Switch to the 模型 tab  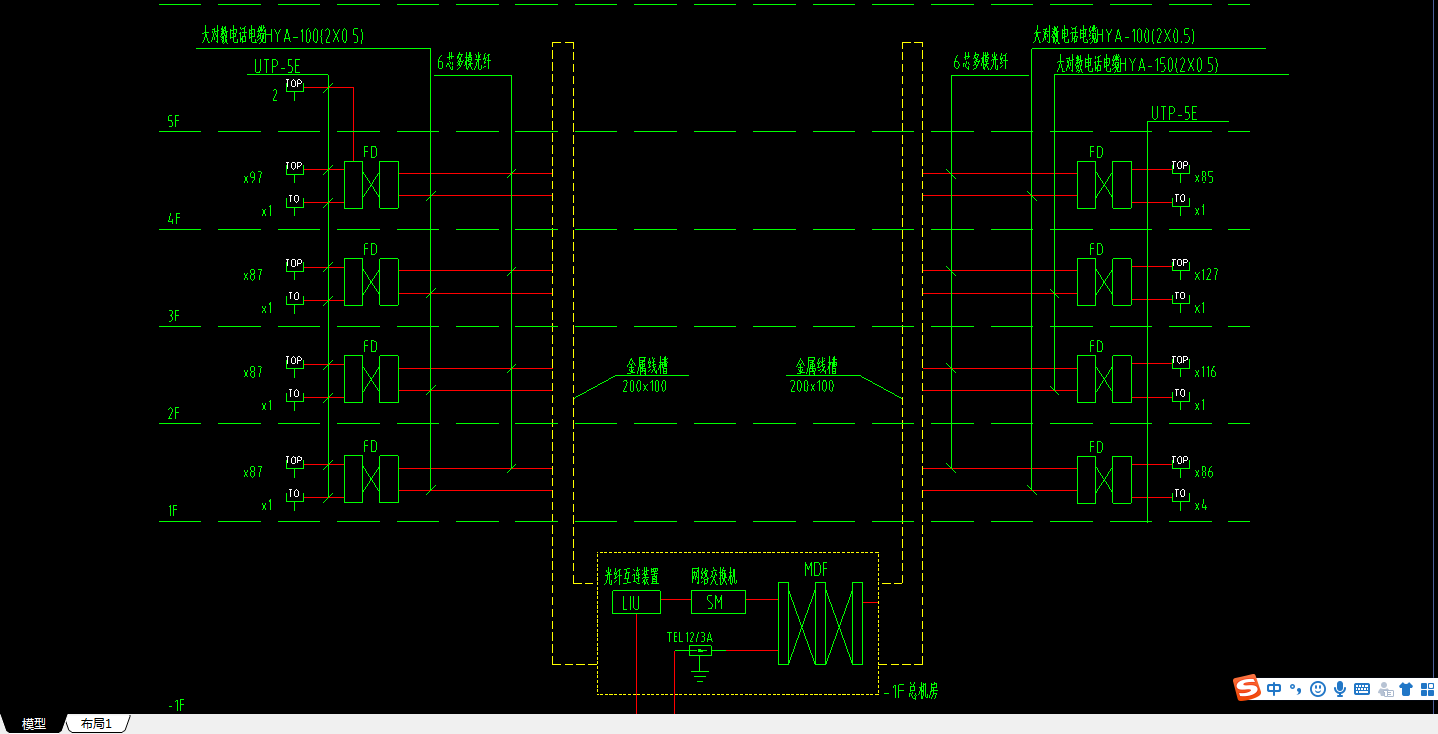click(x=34, y=724)
